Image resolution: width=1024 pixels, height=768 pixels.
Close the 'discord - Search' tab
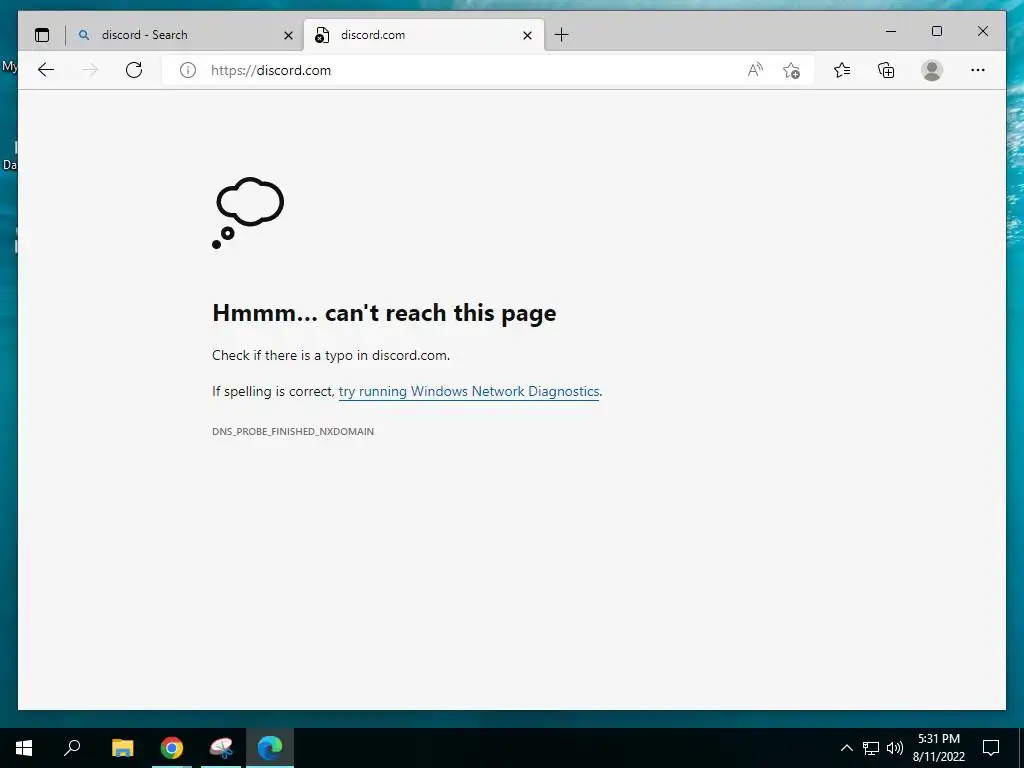tap(288, 35)
